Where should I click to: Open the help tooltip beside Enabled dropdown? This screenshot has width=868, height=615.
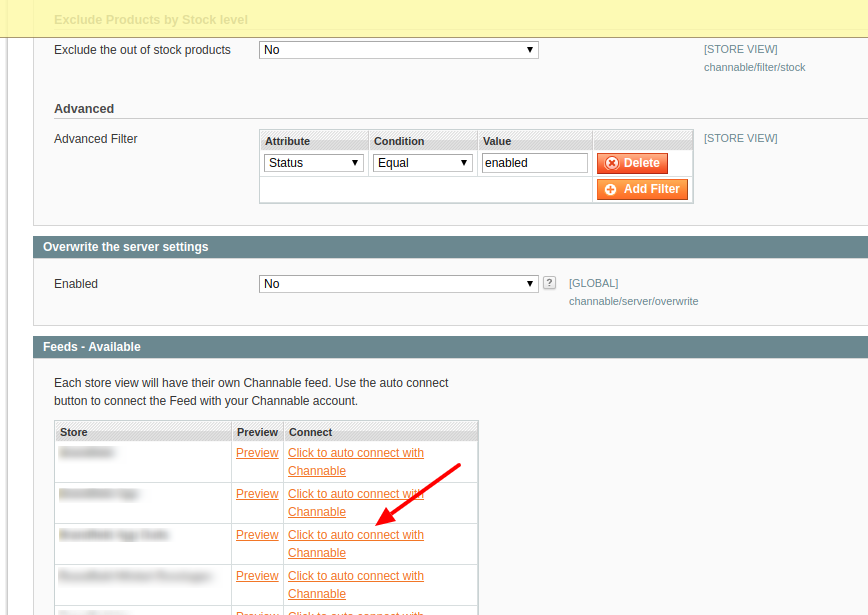[548, 283]
